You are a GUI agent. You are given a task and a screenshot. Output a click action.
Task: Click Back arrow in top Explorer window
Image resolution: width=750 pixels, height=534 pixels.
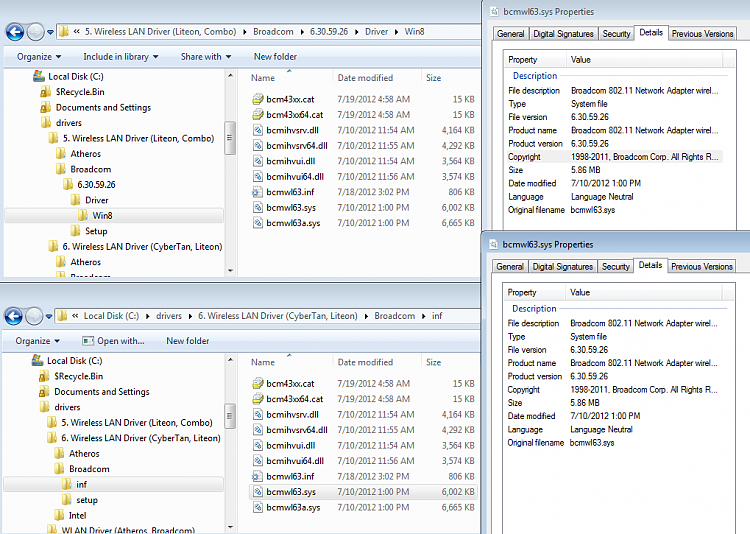(x=15, y=32)
